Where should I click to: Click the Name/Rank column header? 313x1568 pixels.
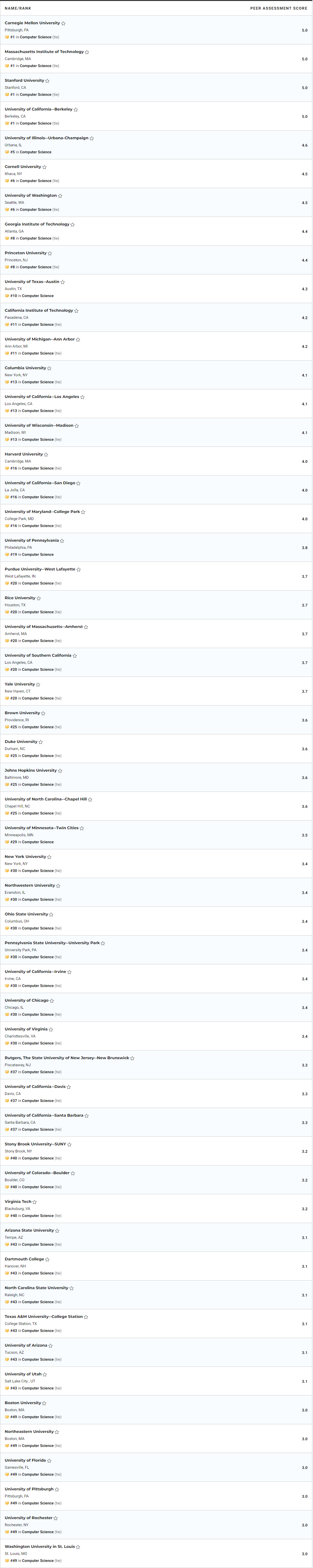point(18,9)
